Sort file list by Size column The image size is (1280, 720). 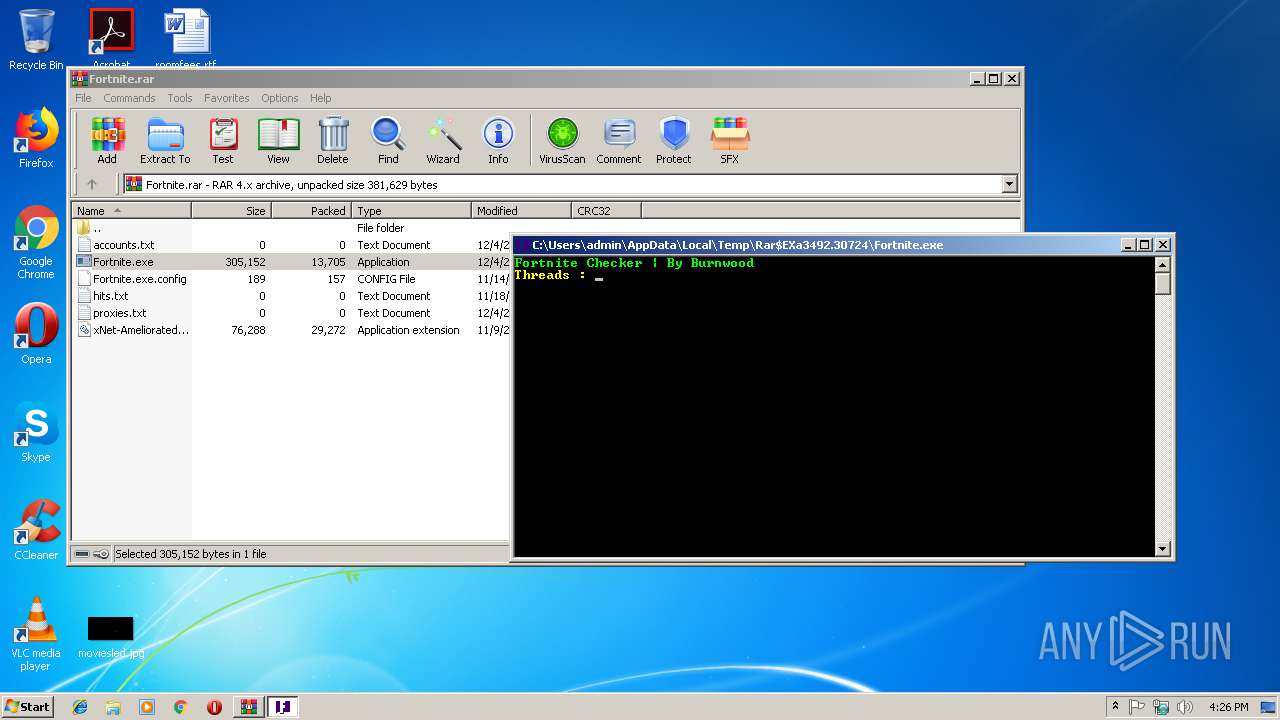tap(231, 211)
